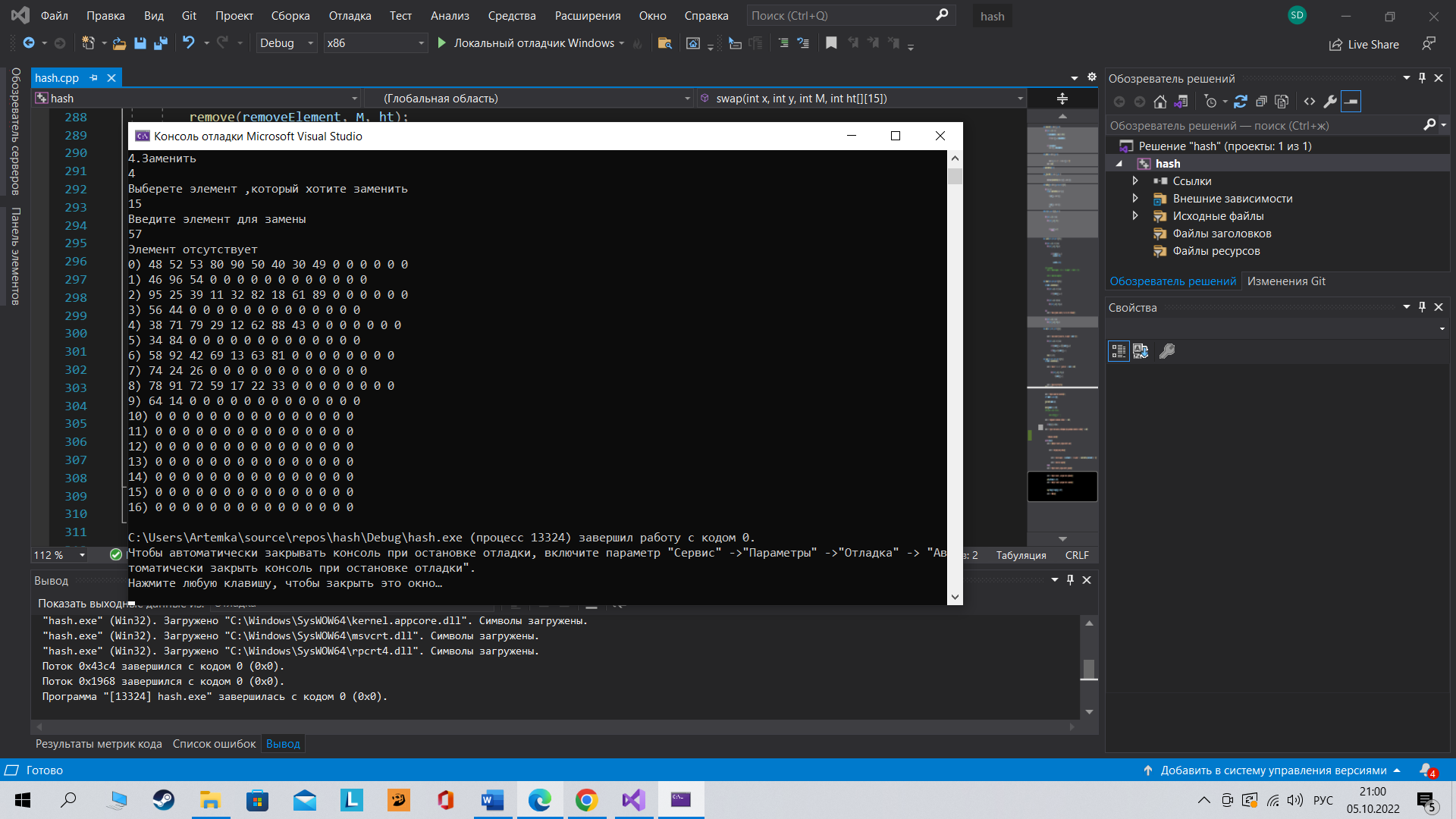Click the uncomment selected lines icon
The width and height of the screenshot is (1456, 819).
pos(803,43)
